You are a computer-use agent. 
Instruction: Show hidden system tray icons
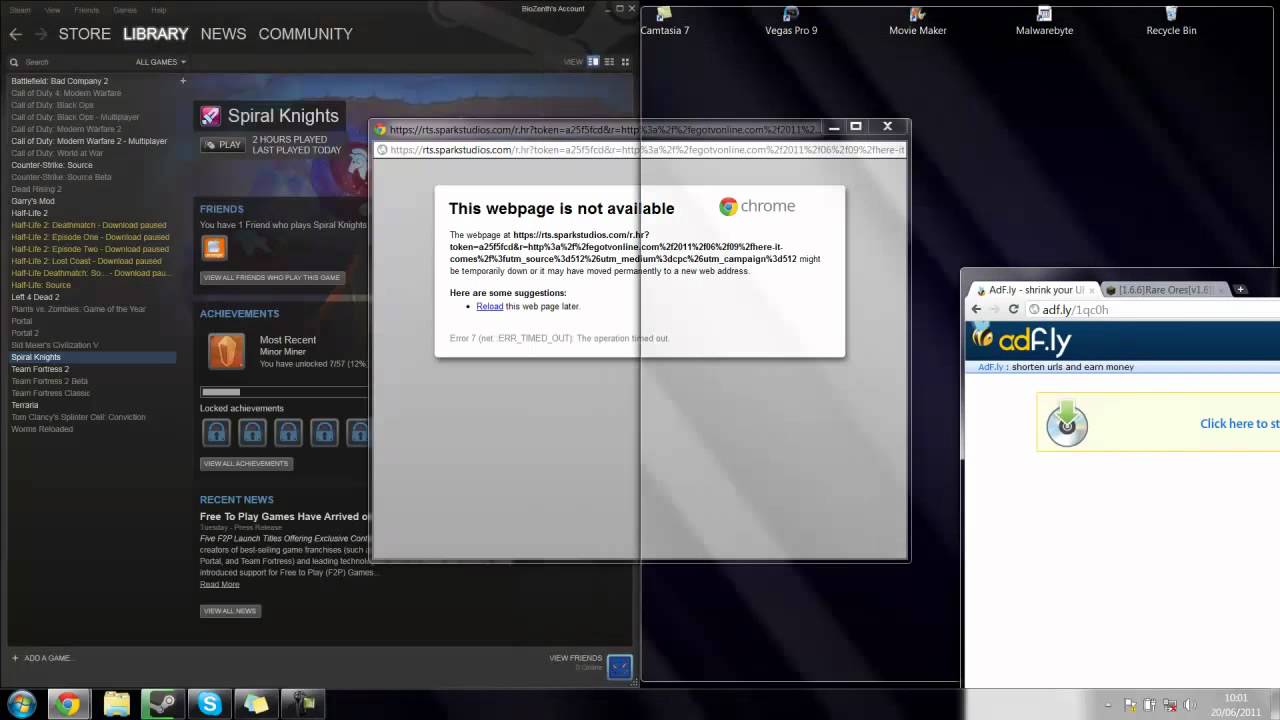pos(1107,704)
